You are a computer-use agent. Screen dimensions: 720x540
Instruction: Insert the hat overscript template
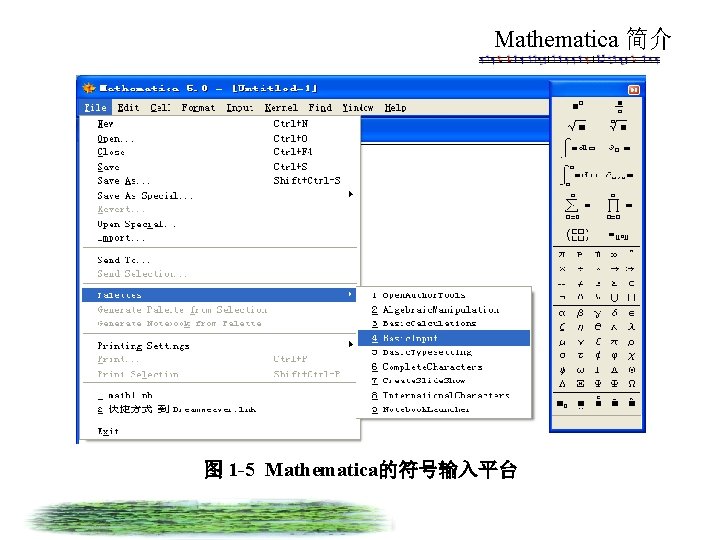632,403
